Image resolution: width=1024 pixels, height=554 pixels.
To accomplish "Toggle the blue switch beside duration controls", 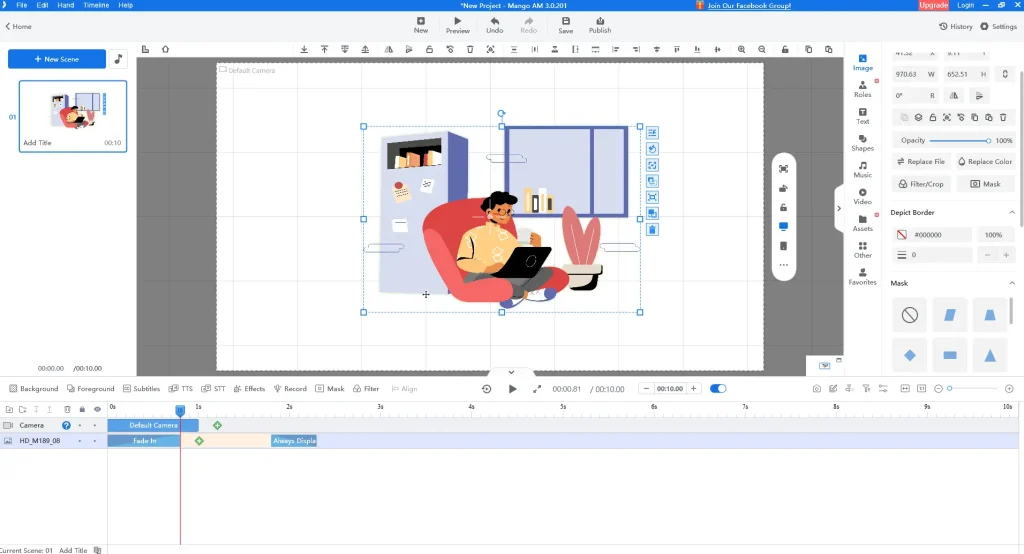I will [x=718, y=389].
